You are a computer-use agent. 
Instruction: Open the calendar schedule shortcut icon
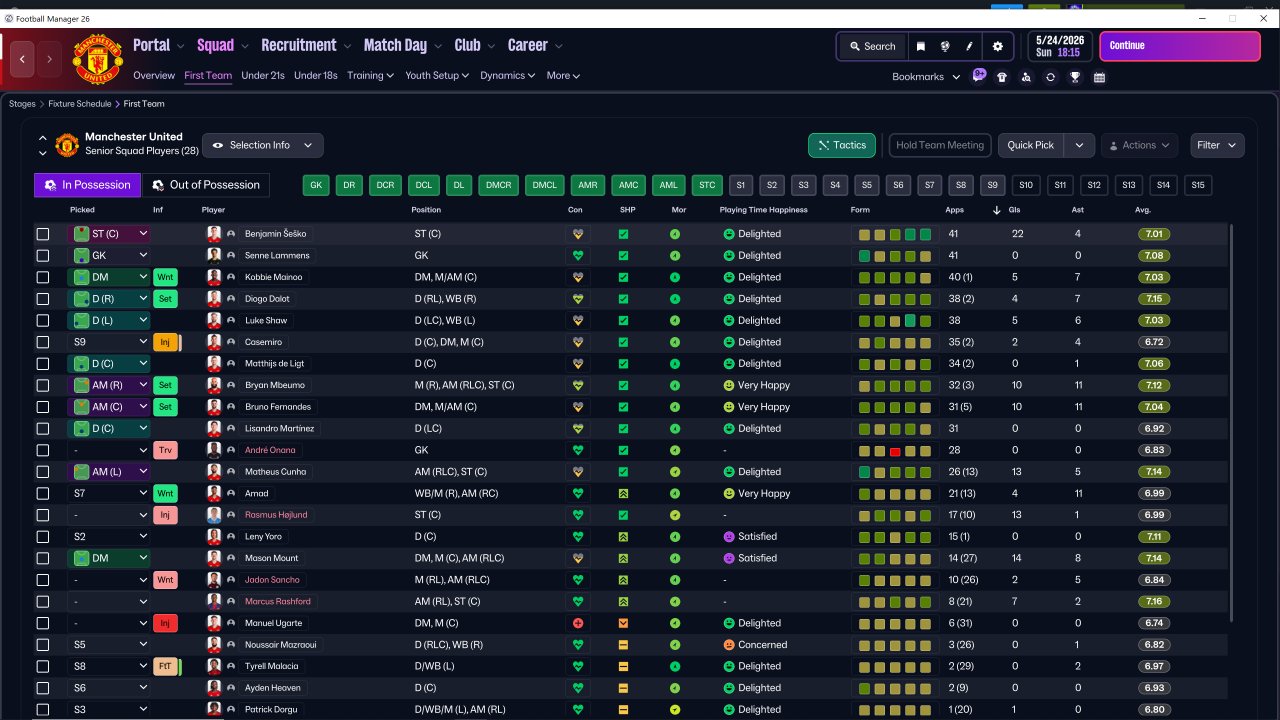pyautogui.click(x=1100, y=77)
